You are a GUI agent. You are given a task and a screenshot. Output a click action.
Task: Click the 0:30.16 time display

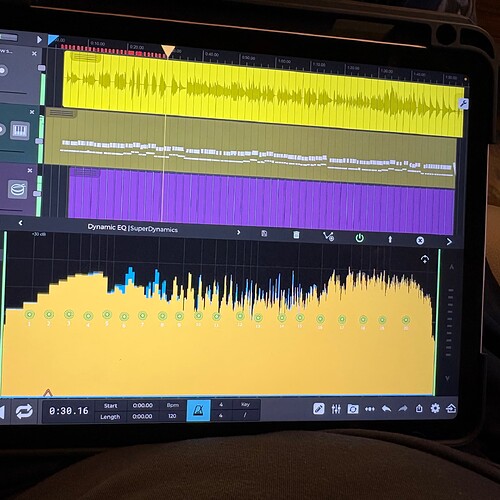click(x=69, y=411)
